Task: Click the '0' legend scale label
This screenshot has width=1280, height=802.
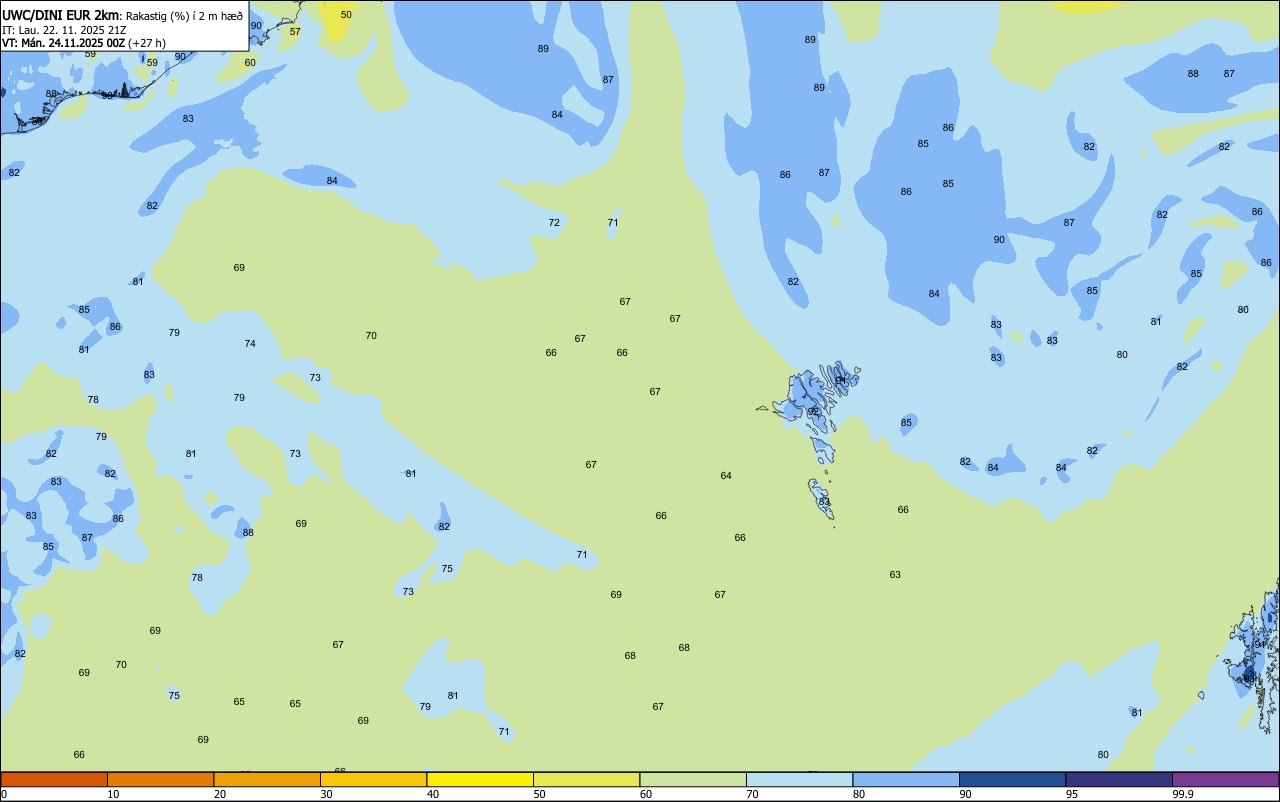Action: click(x=4, y=794)
